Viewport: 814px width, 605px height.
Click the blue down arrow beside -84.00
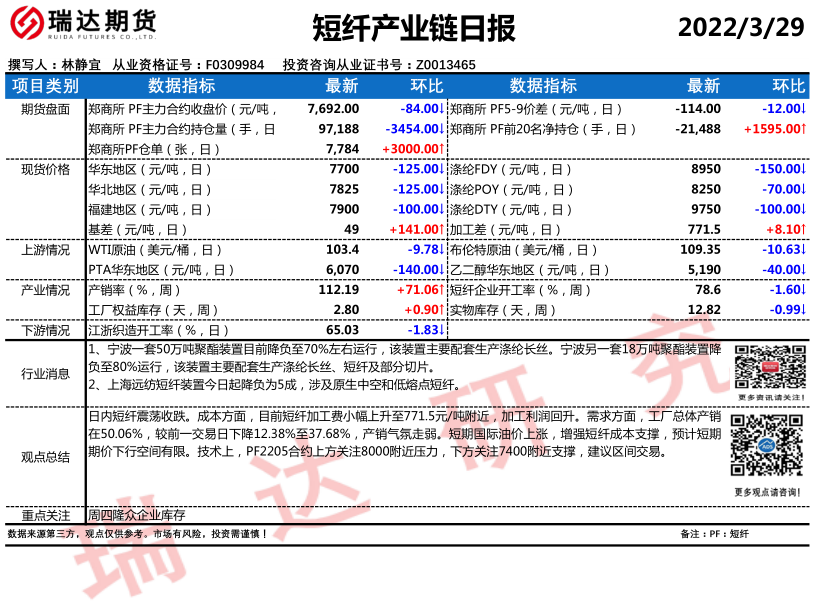(441, 109)
